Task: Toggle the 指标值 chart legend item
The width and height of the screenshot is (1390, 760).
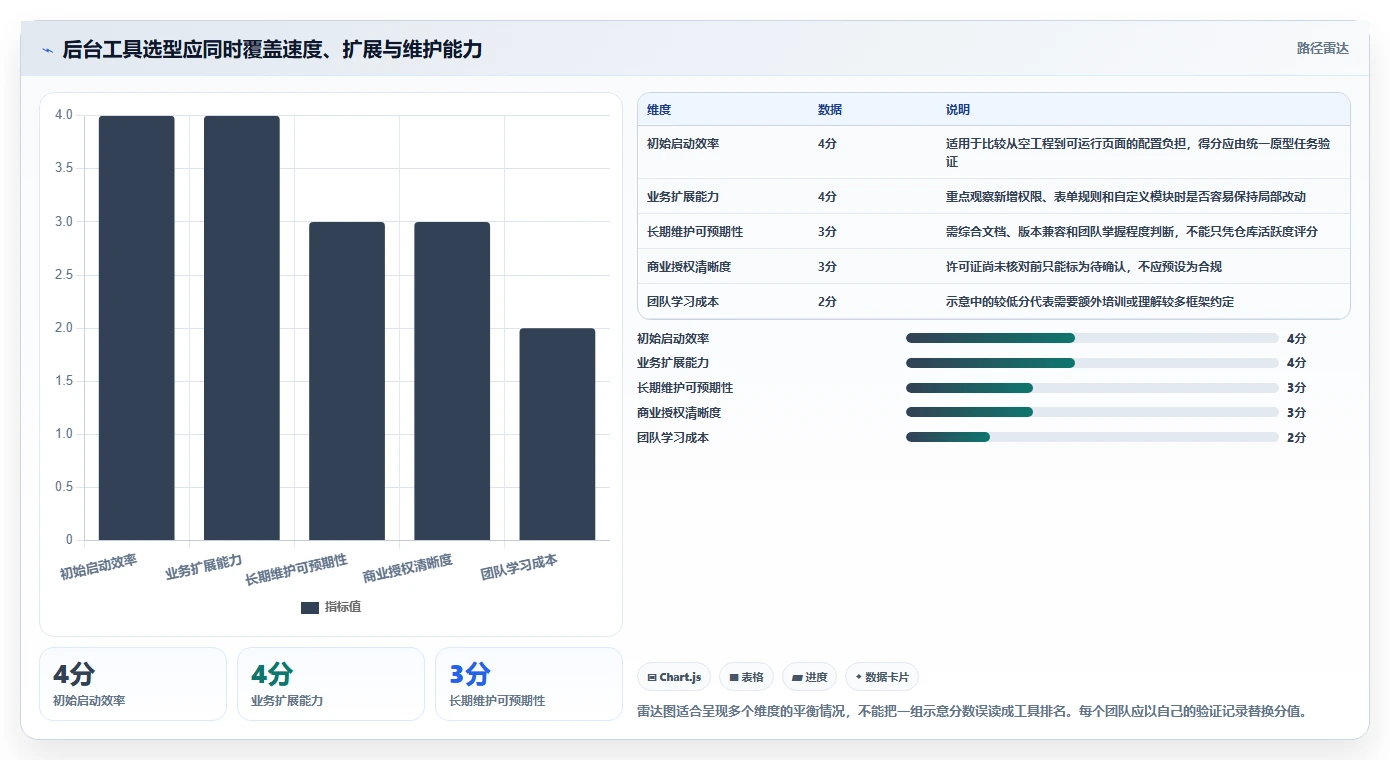Action: tap(331, 607)
